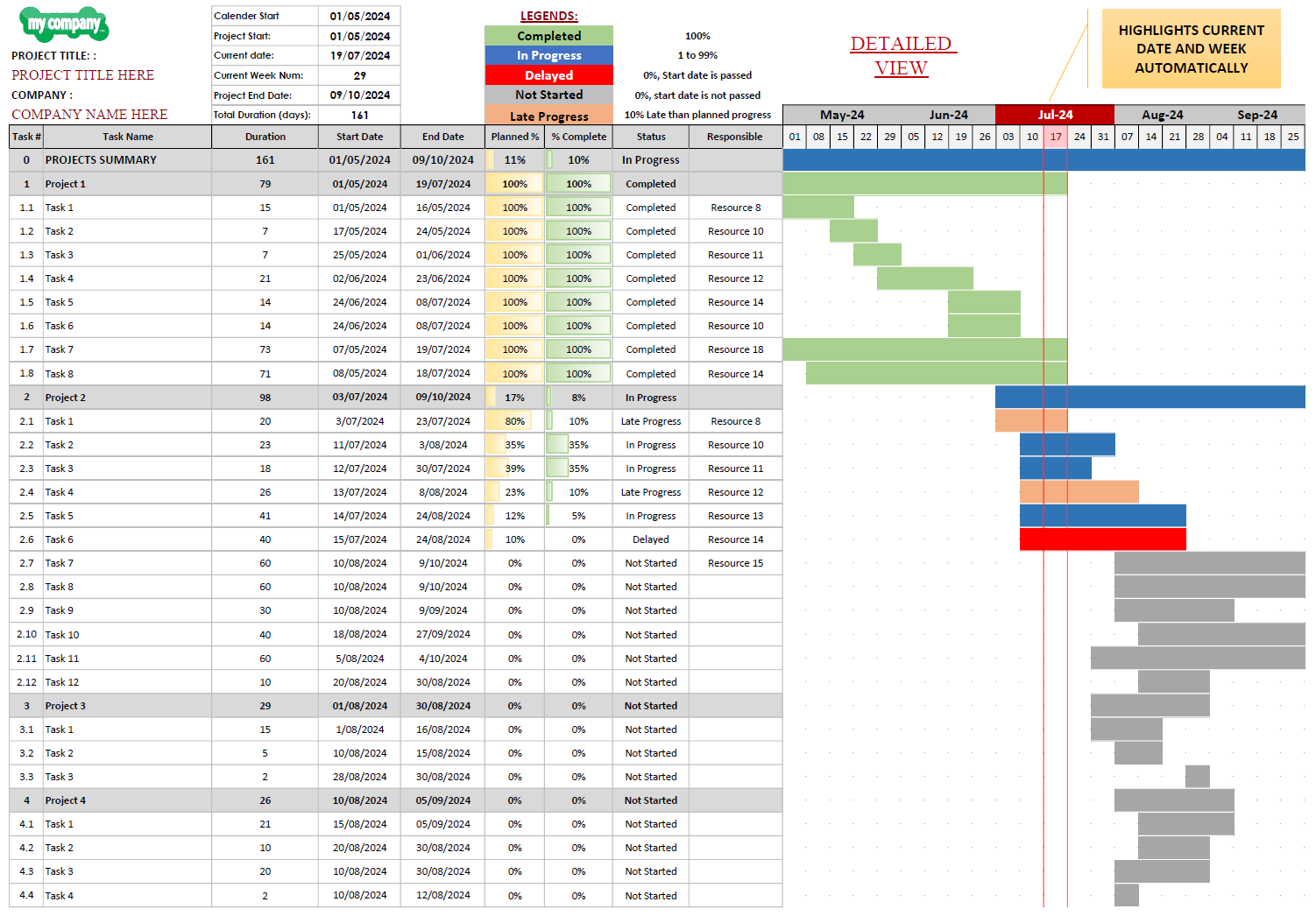This screenshot has width=1316, height=916.
Task: Click the blue PROJECTS SUMMARY Gantt bar
Action: (1044, 160)
